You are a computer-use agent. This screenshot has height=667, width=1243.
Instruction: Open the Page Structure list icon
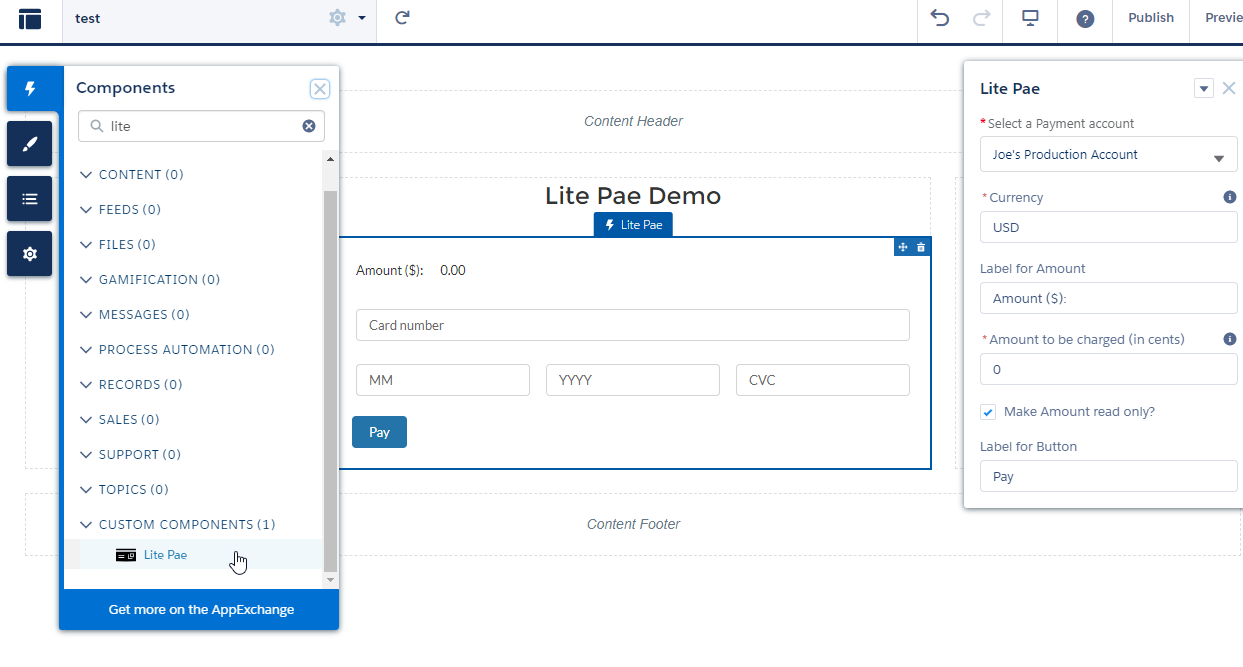[x=29, y=198]
